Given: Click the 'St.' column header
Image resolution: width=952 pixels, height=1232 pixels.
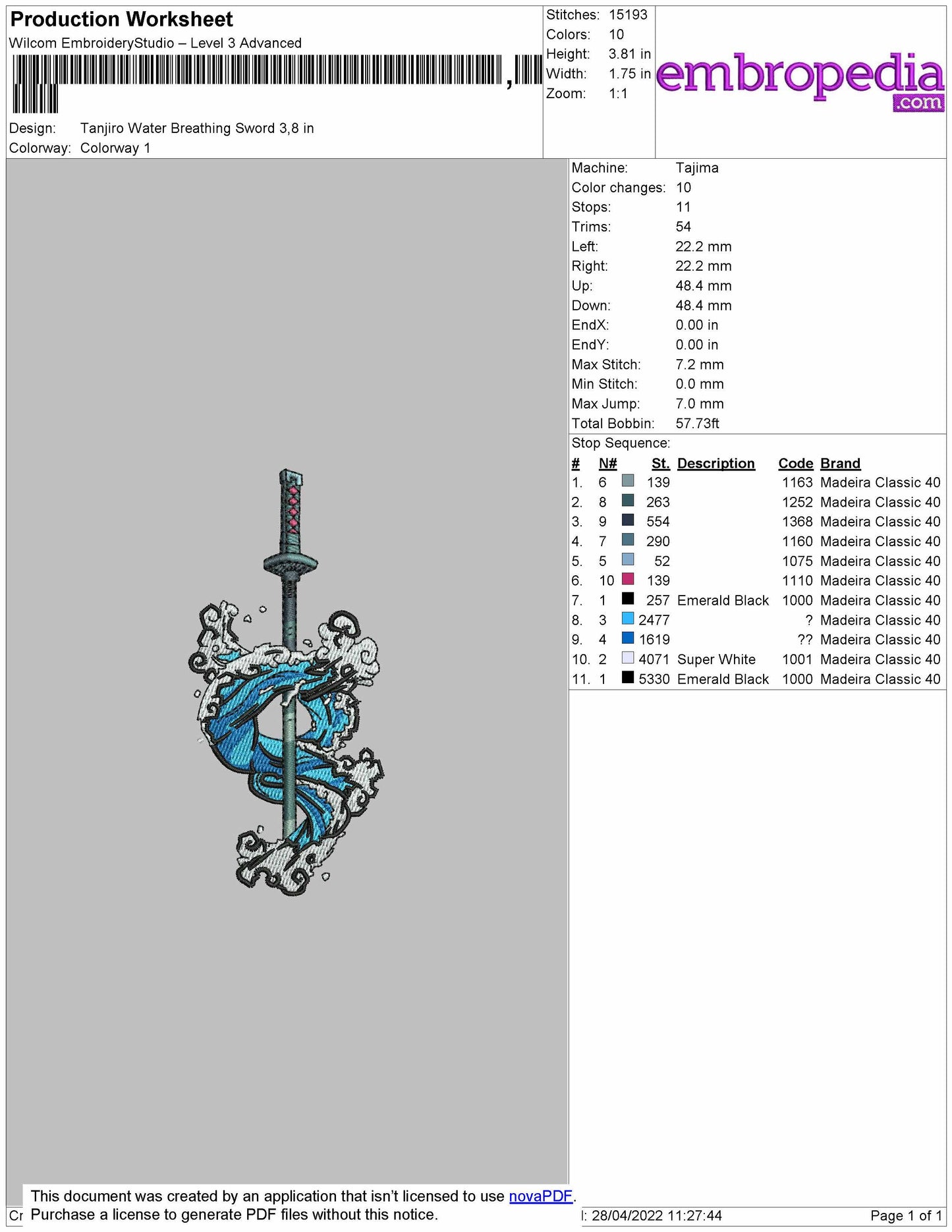Looking at the screenshot, I should point(660,463).
